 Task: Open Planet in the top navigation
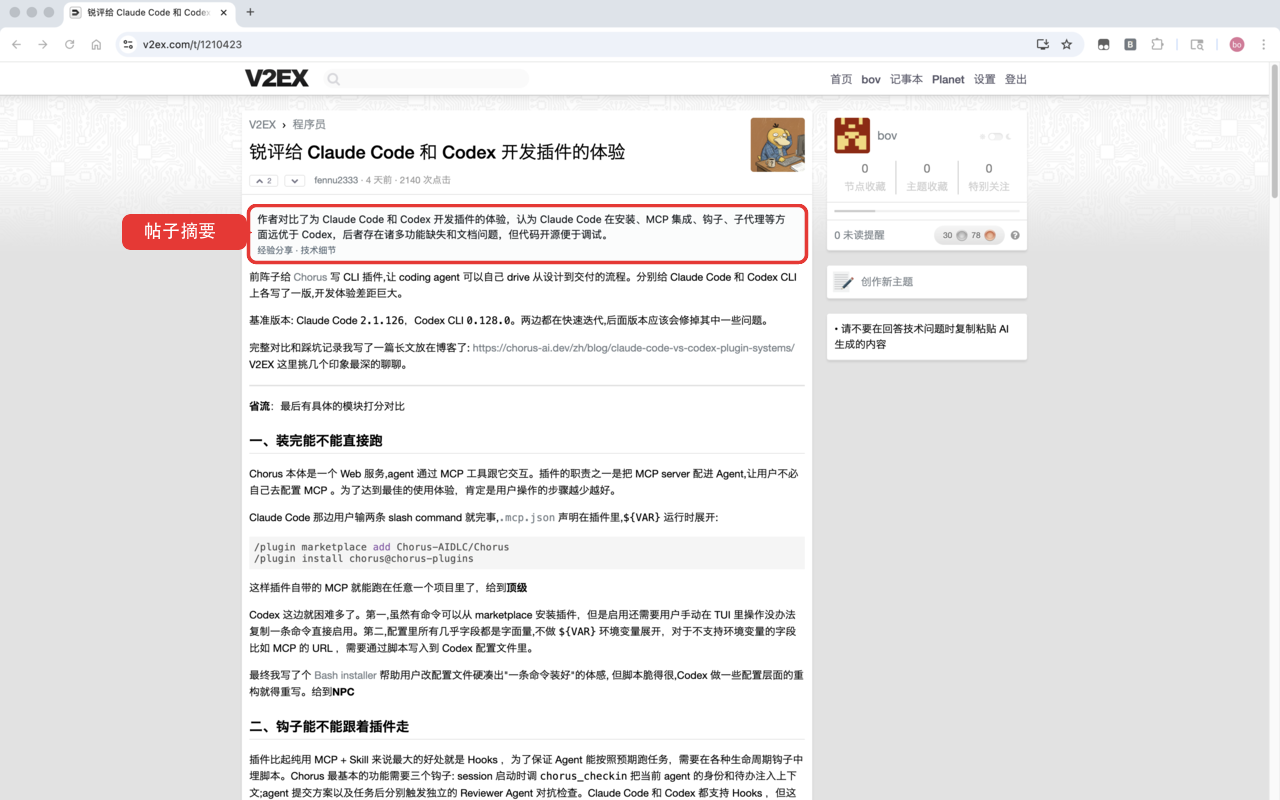coord(948,79)
